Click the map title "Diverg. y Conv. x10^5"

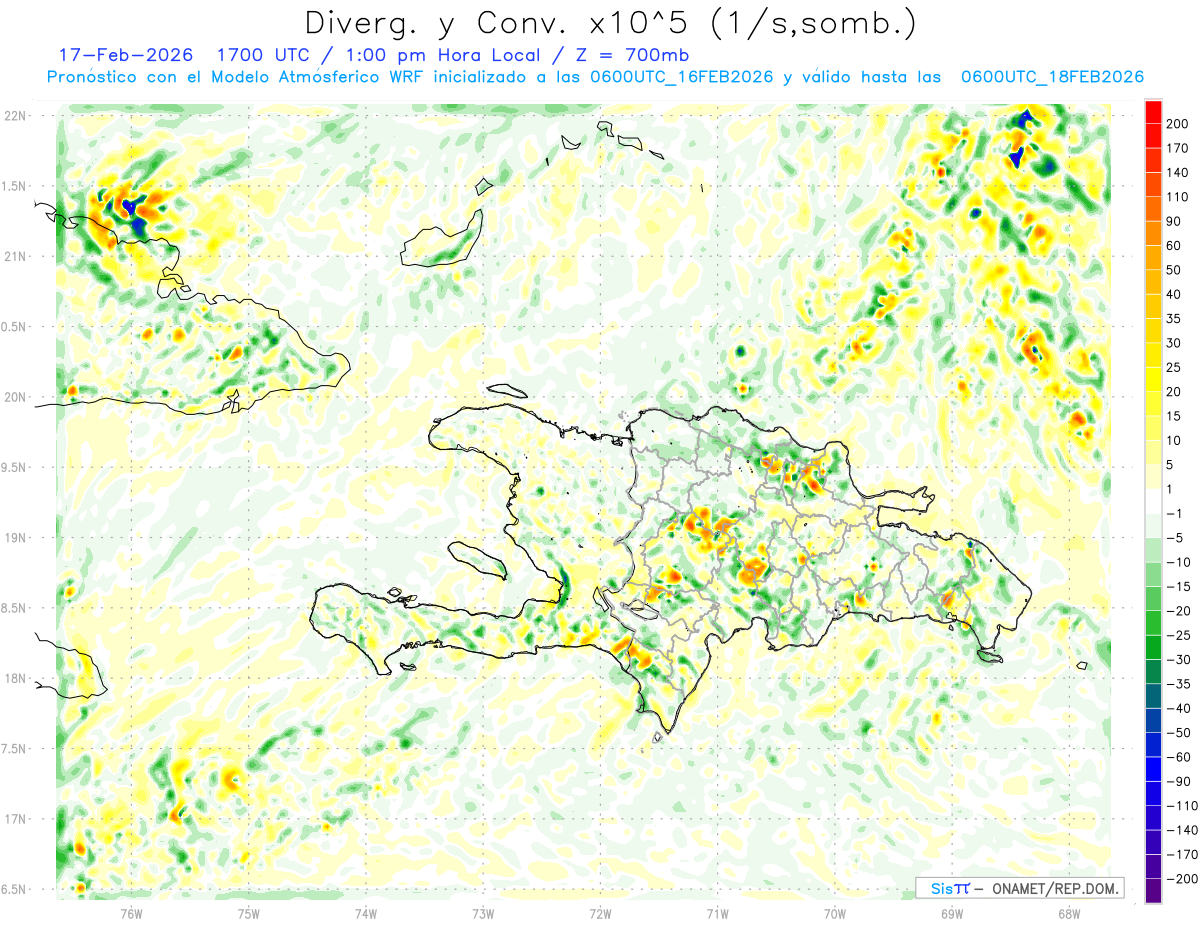[502, 22]
